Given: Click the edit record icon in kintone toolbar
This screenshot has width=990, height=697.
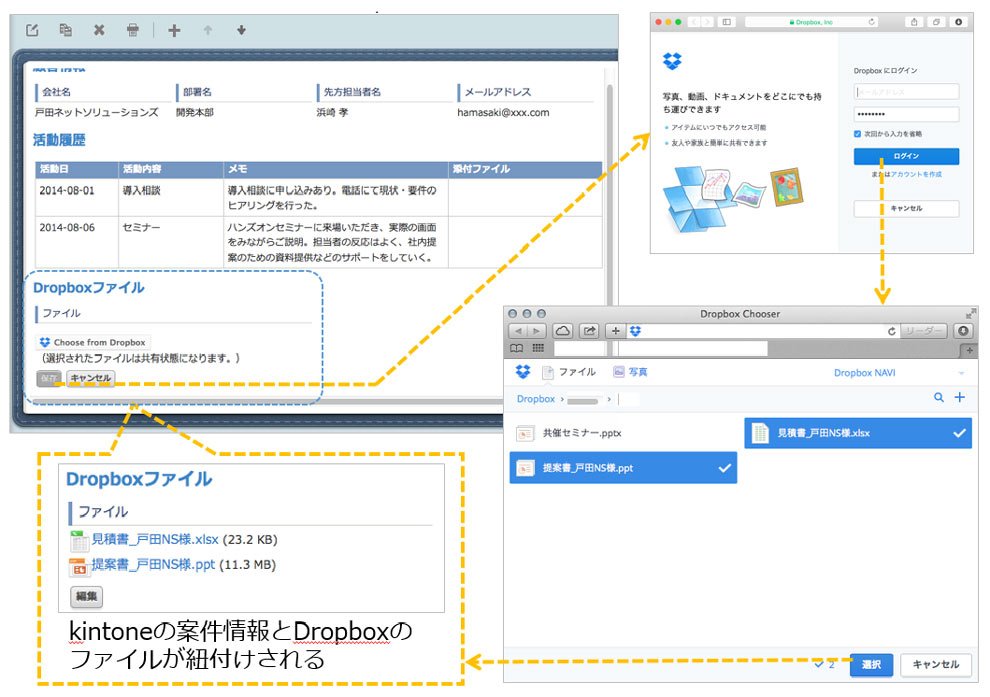Looking at the screenshot, I should point(32,30).
